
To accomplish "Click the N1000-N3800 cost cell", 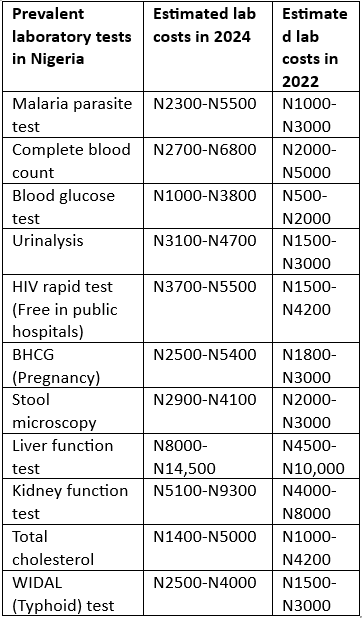I will coord(208,206).
